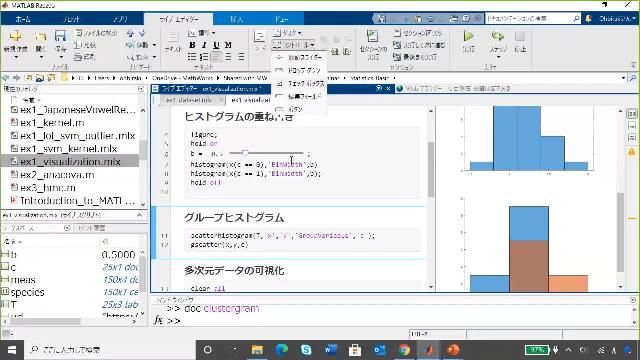Click the editor vertical scrollbar
The height and width of the screenshot is (360, 640).
pyautogui.click(x=431, y=169)
